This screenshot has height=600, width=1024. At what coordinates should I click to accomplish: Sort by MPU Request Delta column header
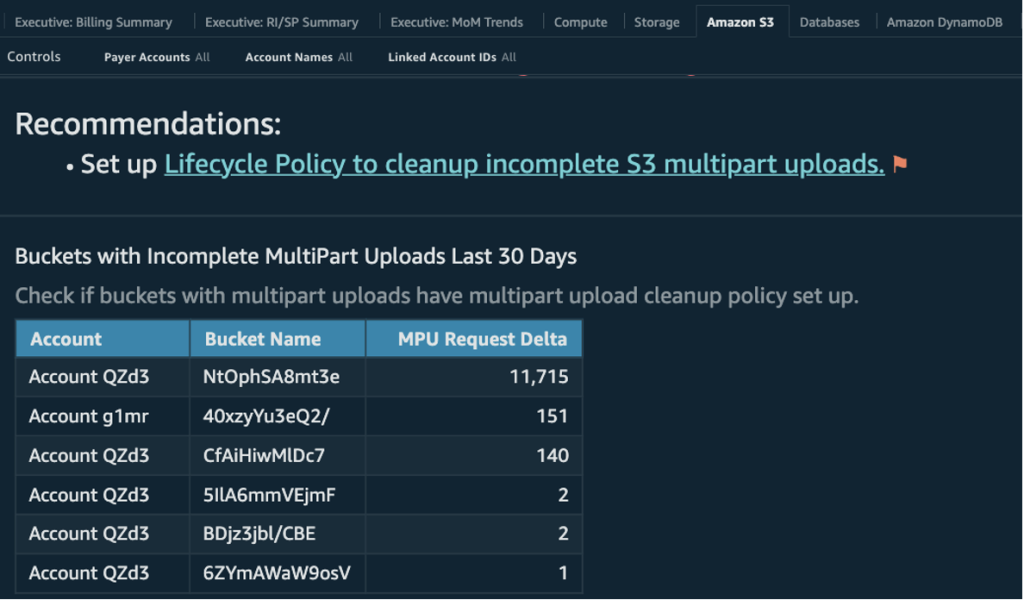474,339
